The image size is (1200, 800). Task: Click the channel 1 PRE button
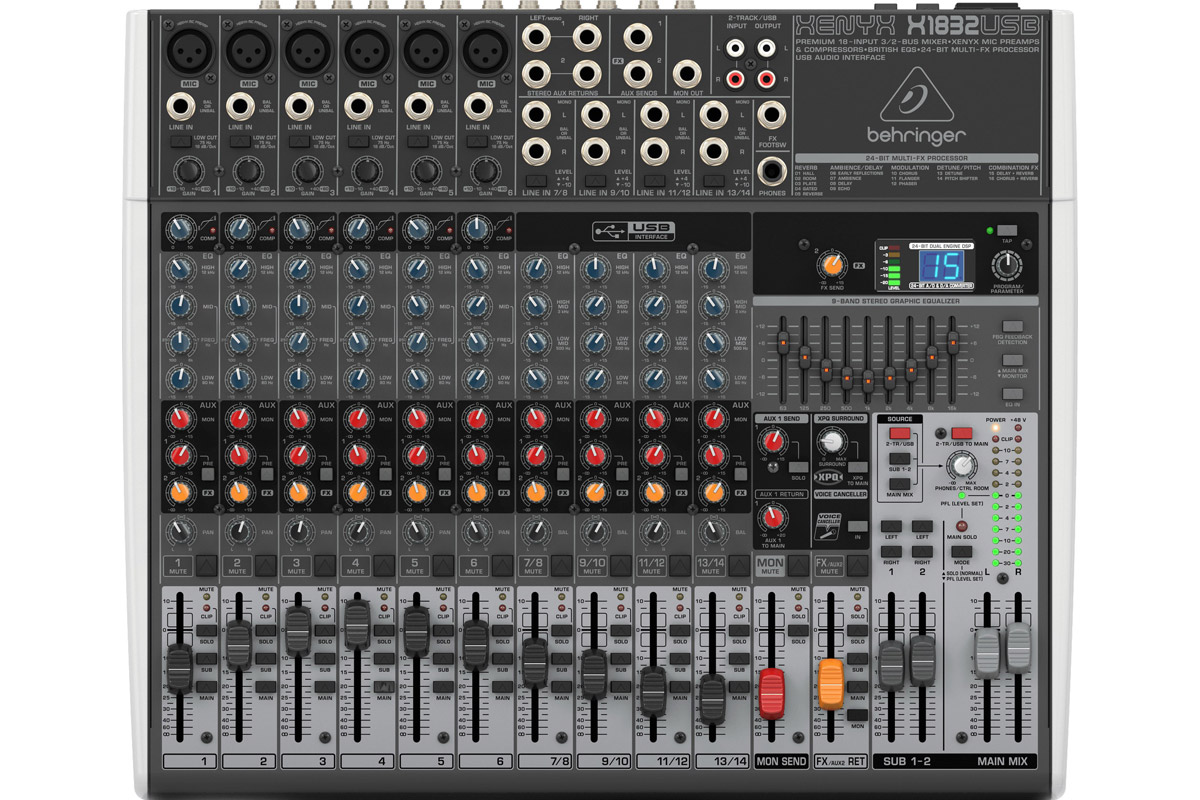206,475
